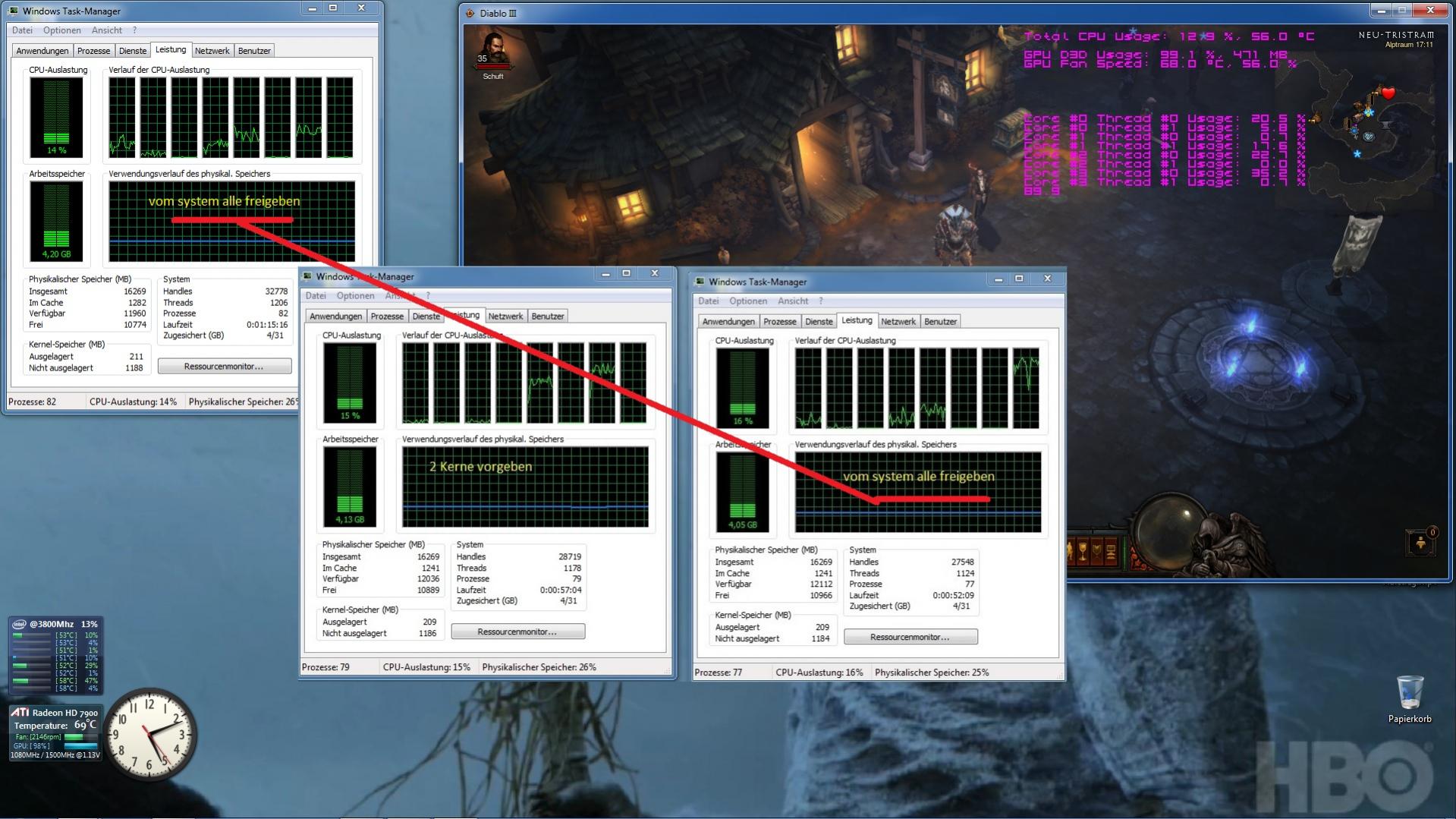1456x819 pixels.
Task: Click Laufzeit value 0:01:15:16
Action: (x=266, y=324)
